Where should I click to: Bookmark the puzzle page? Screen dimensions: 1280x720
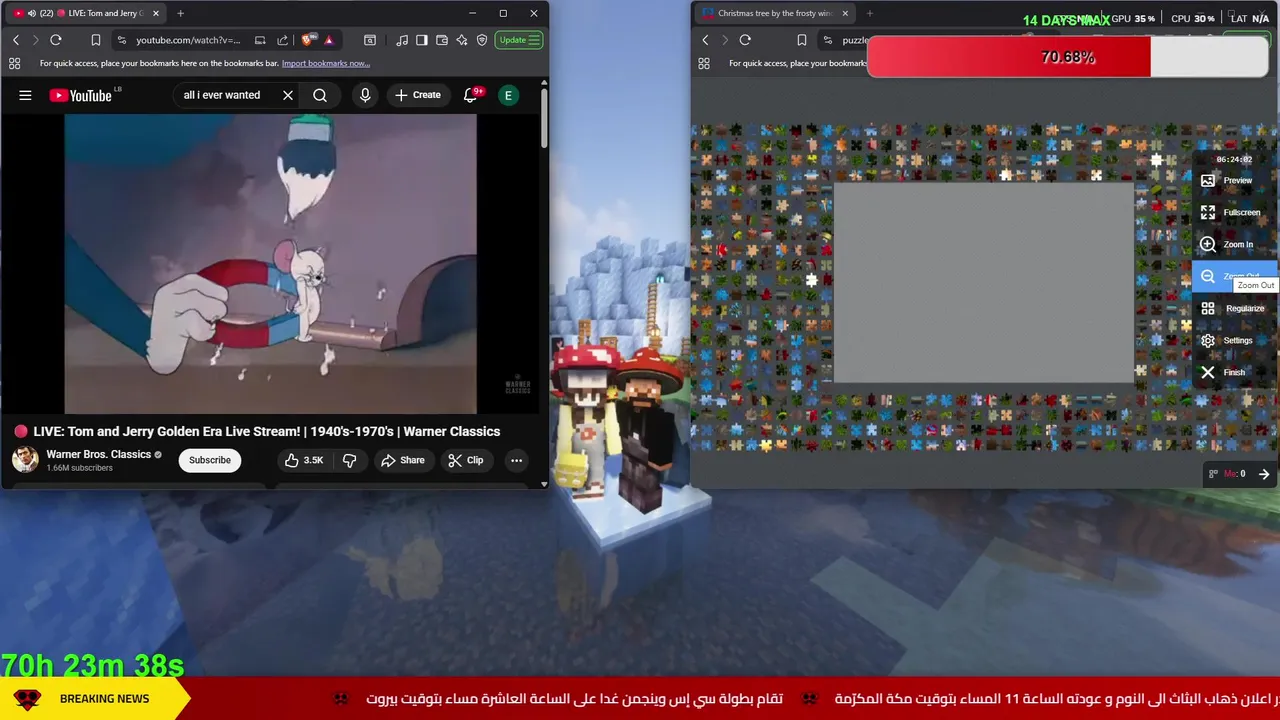801,40
